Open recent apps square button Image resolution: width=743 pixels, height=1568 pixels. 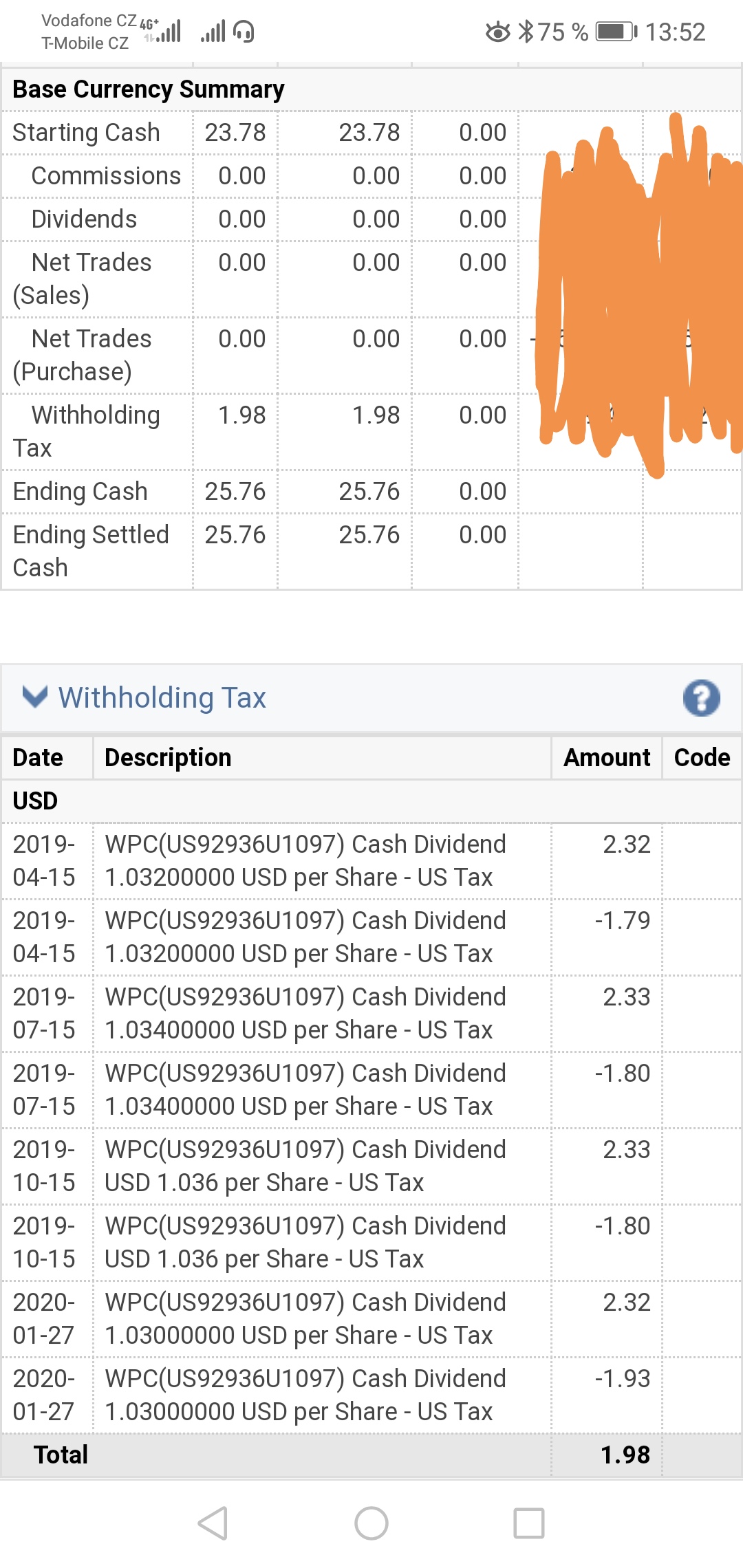(x=529, y=1523)
